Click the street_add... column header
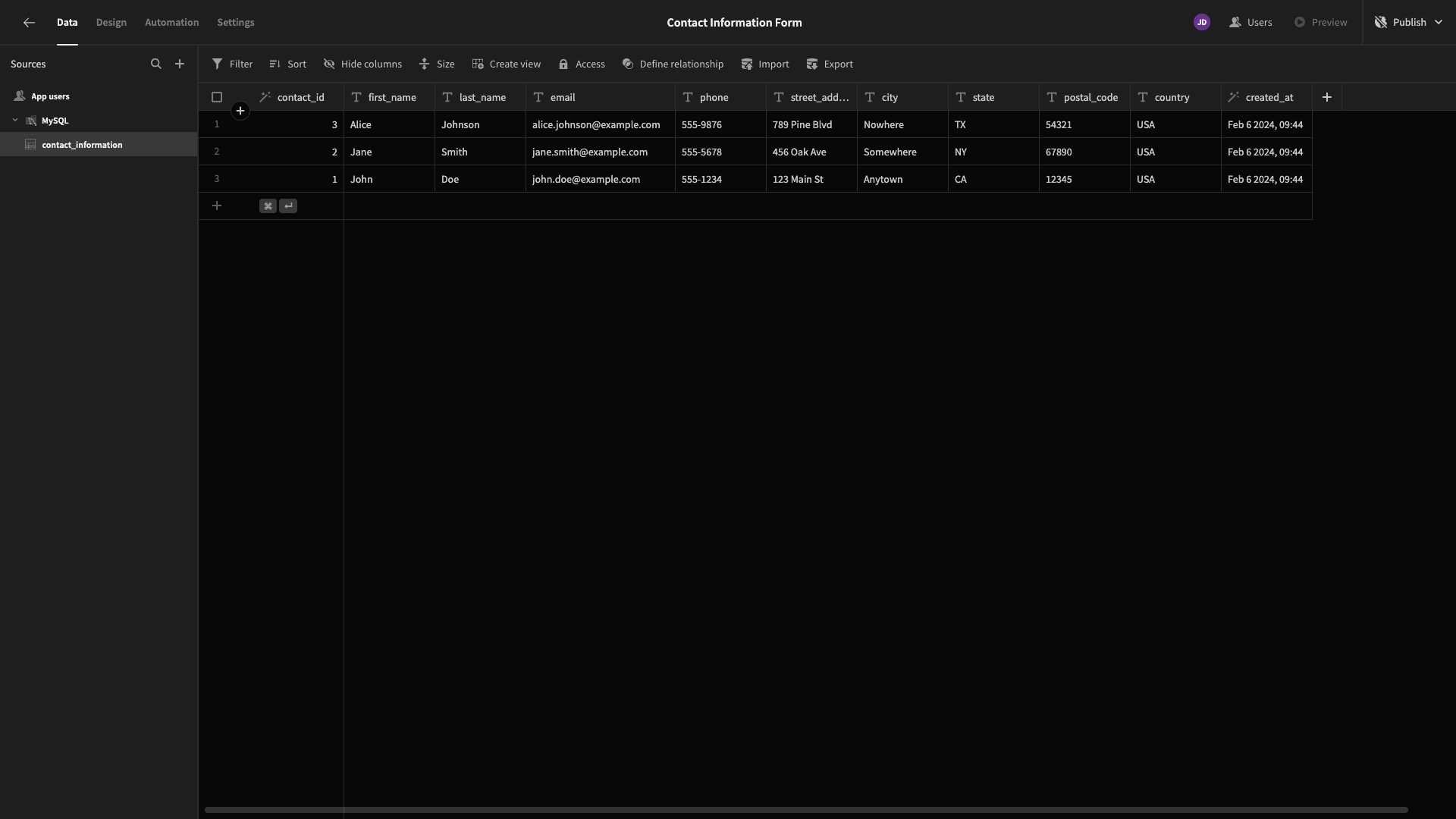Screen dimensions: 1456x819 pos(812,97)
